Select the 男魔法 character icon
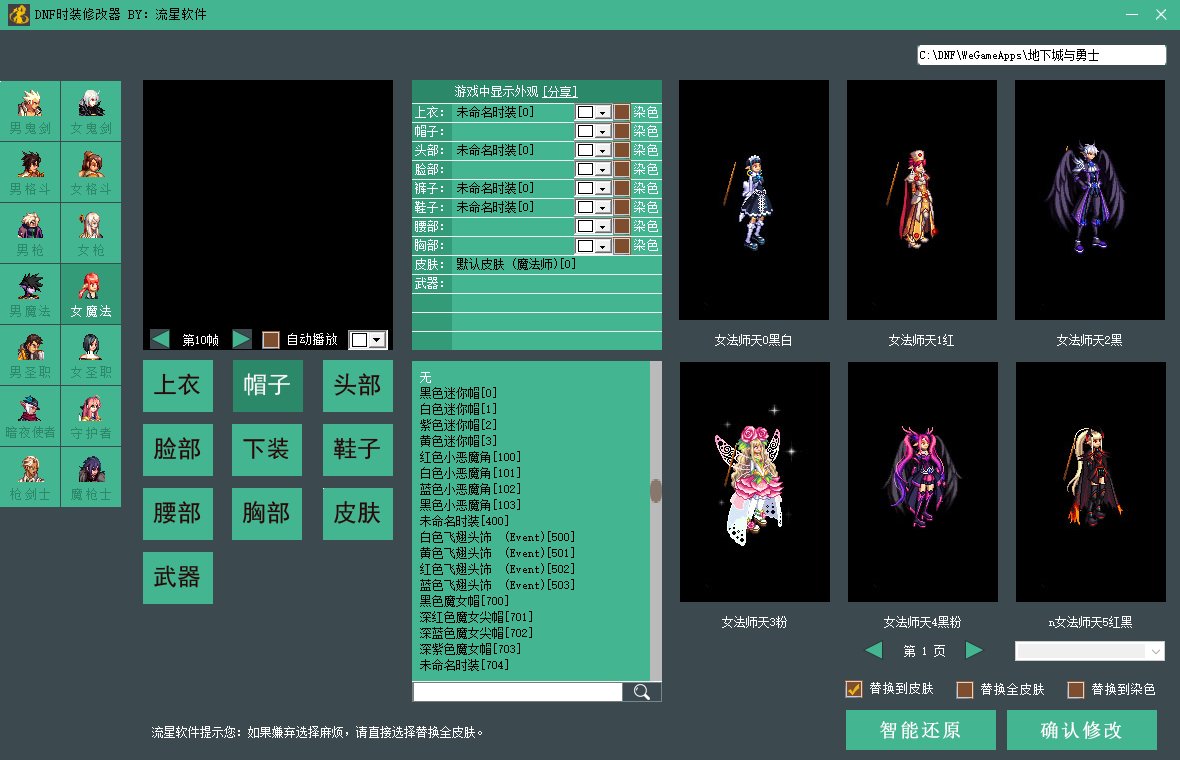Screen dimensions: 1180x760 [30, 294]
